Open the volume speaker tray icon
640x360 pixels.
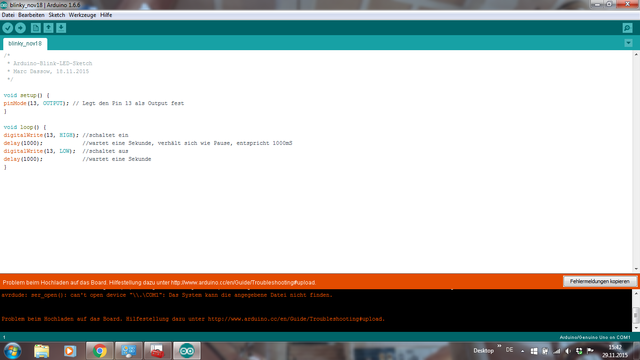pyautogui.click(x=568, y=351)
